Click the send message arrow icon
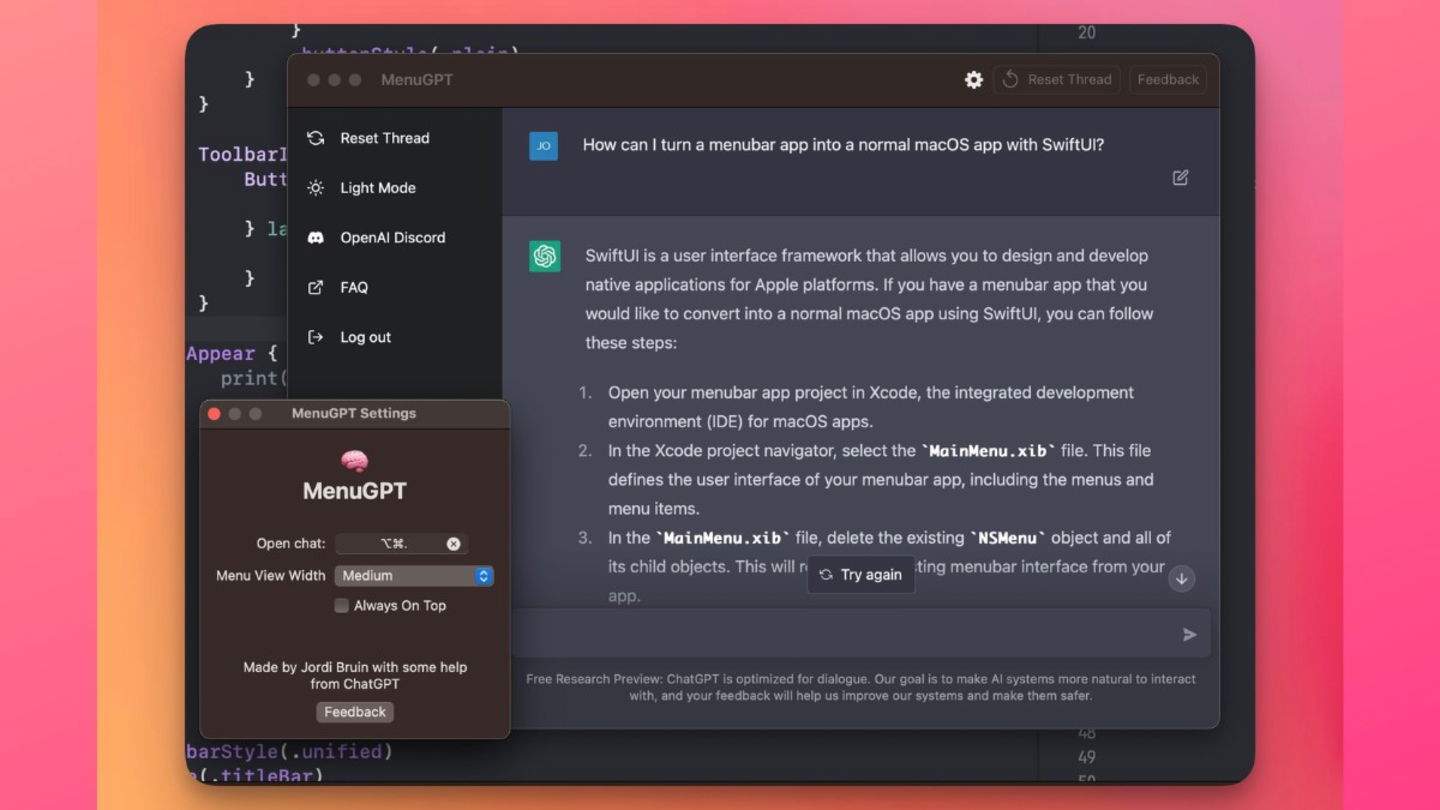Viewport: 1440px width, 810px height. [1189, 633]
